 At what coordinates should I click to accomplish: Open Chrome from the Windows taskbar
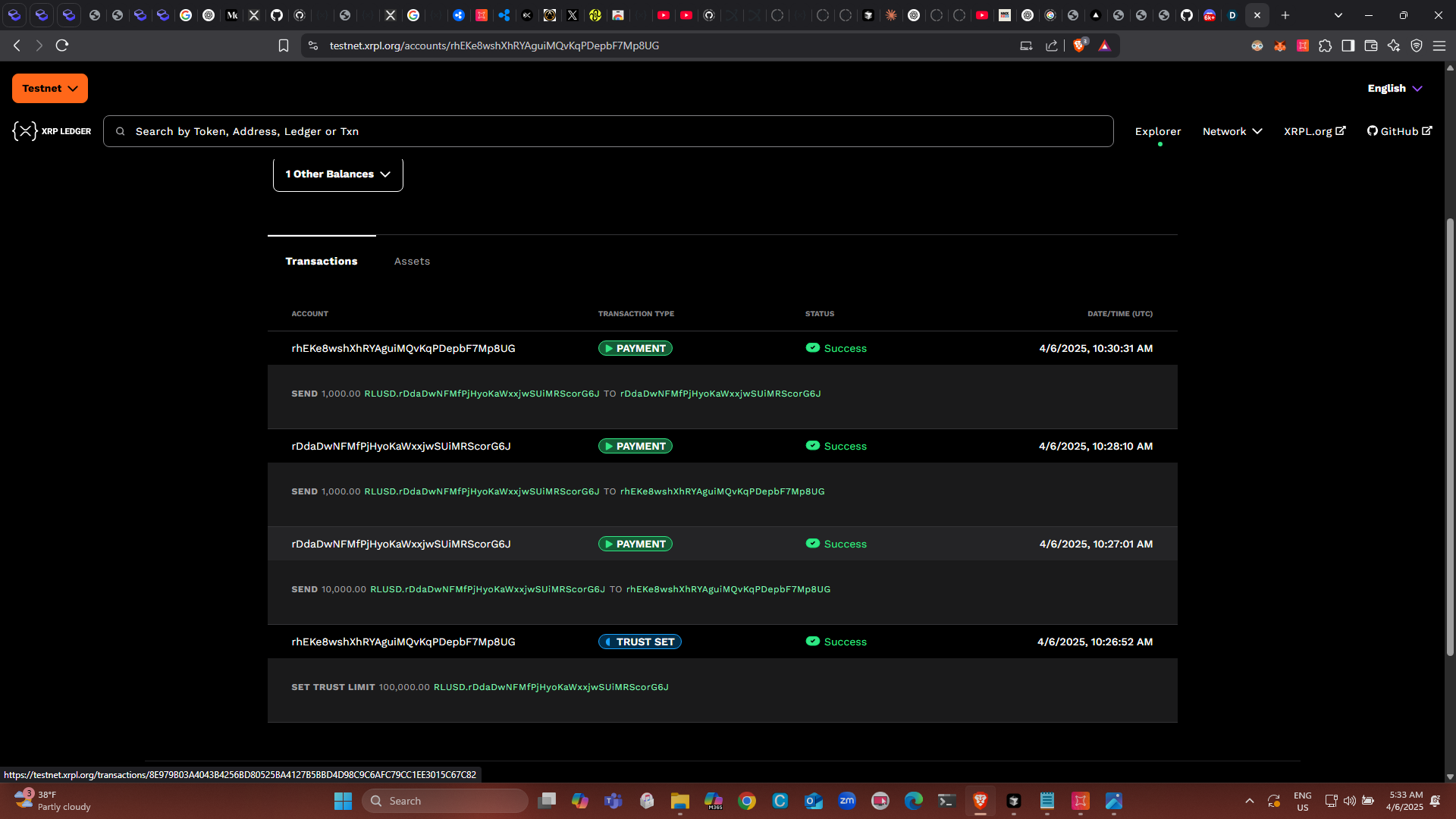click(747, 801)
